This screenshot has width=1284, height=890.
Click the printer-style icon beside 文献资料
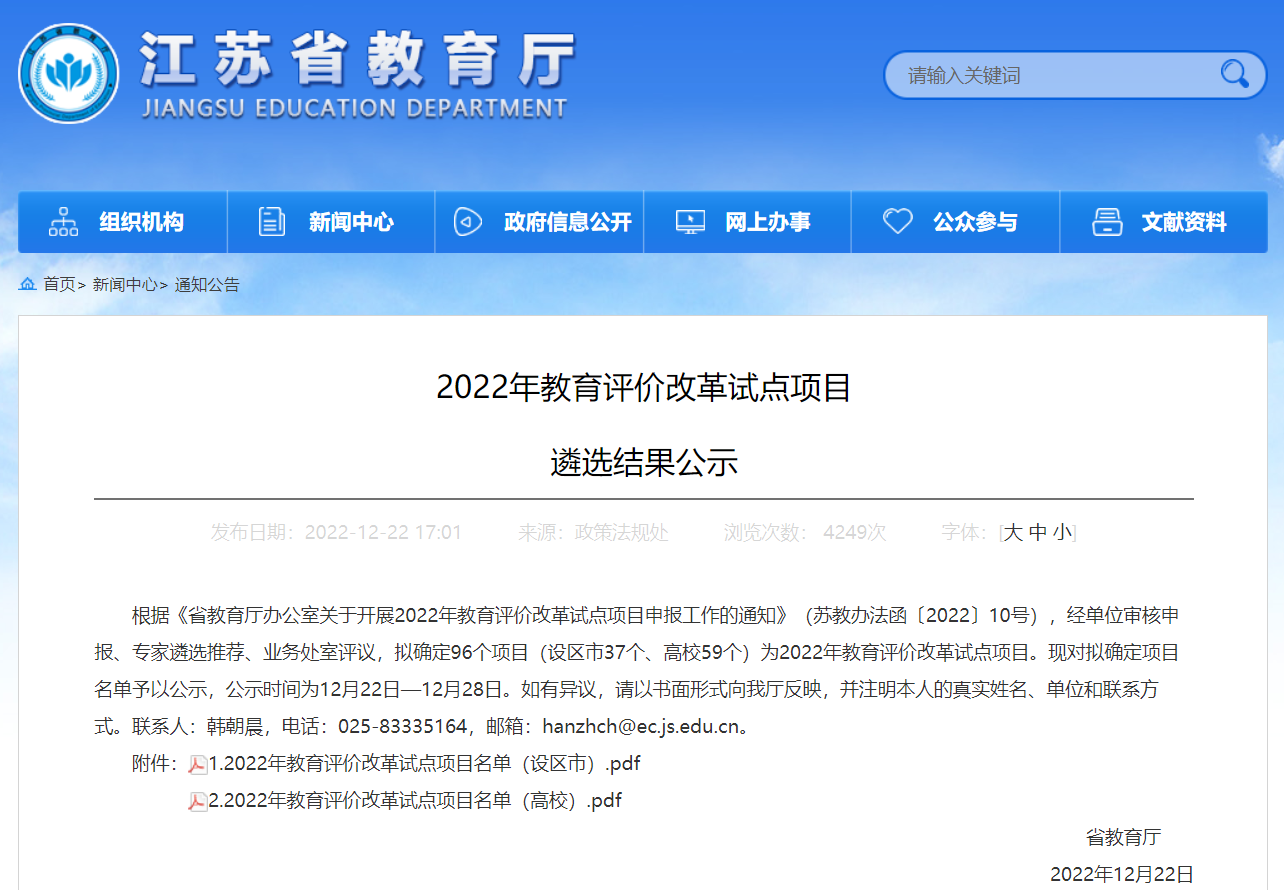(1107, 222)
